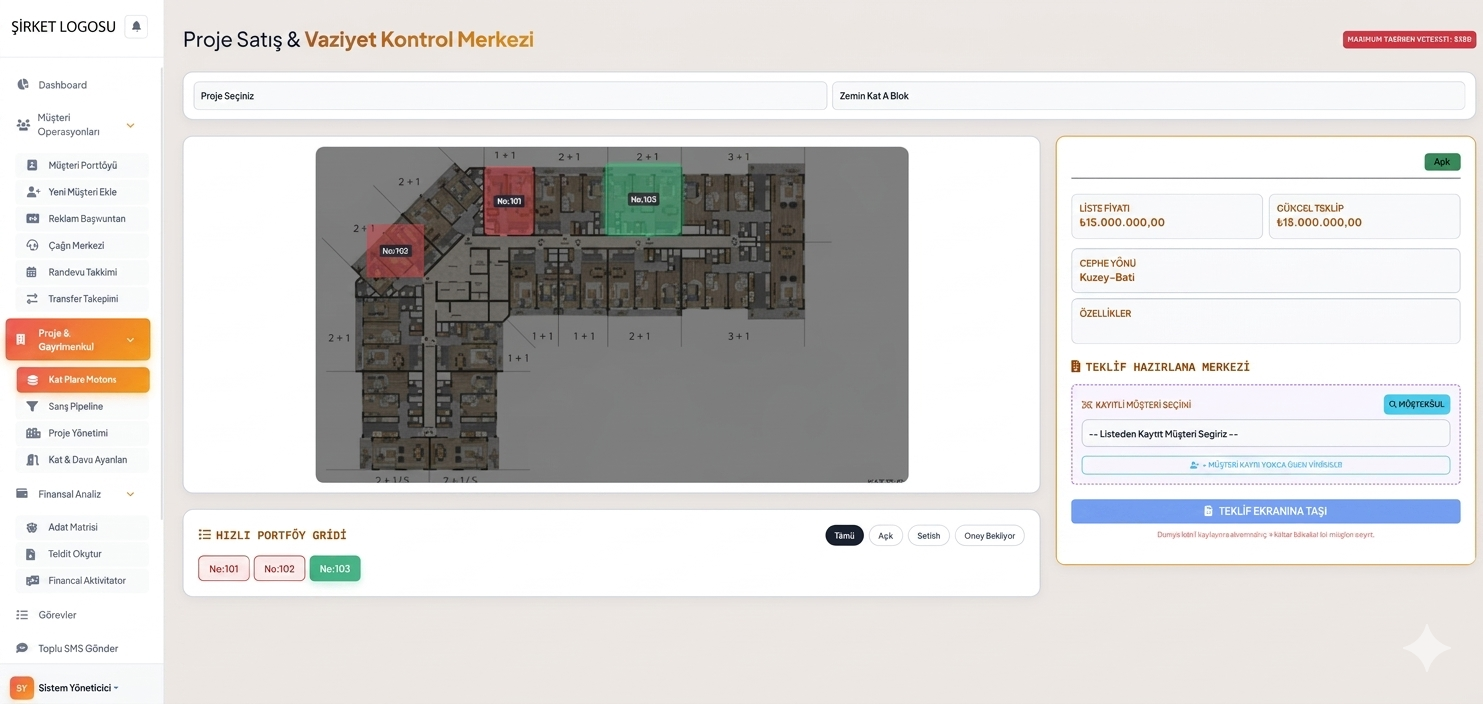The image size is (1483, 704).
Task: Select the Tümü filter pill
Action: 844,536
